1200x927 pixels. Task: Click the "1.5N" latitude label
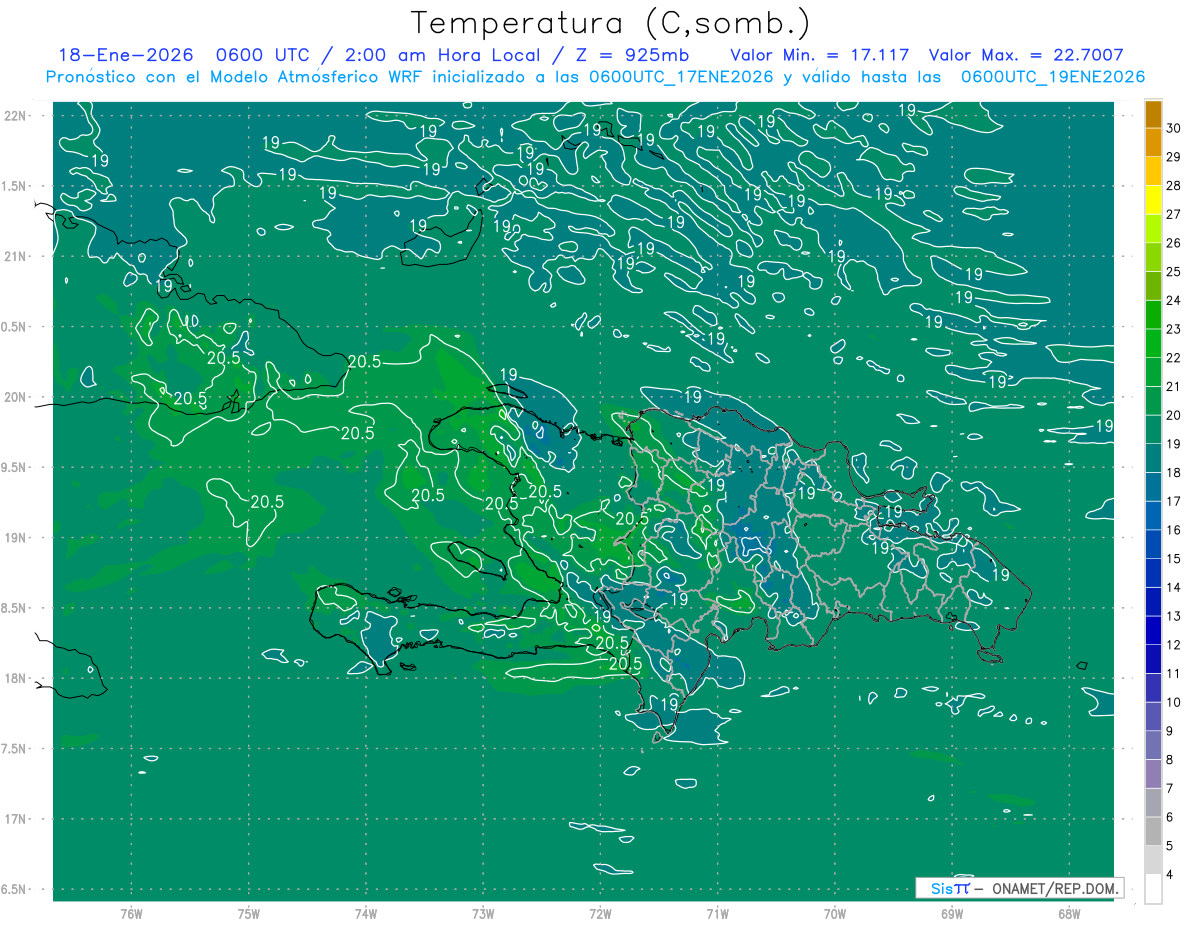tap(15, 186)
